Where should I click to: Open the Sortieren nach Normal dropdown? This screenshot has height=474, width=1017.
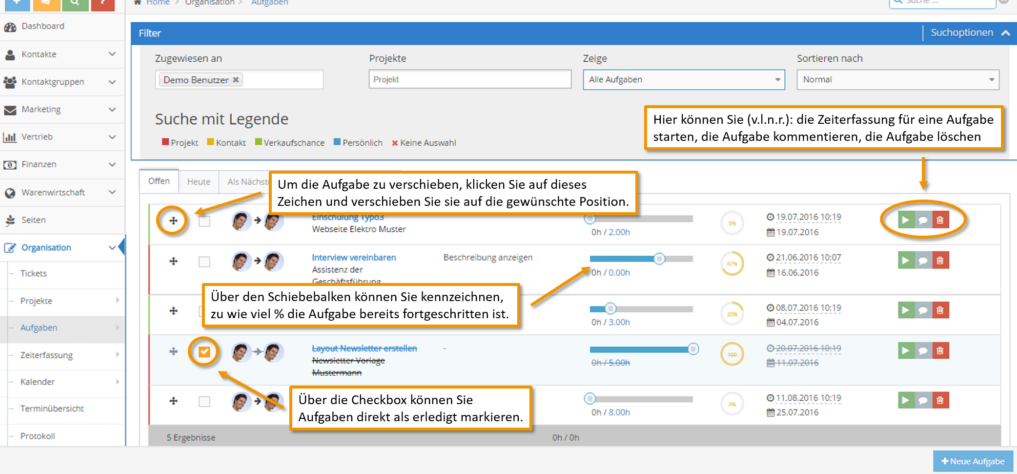click(897, 80)
